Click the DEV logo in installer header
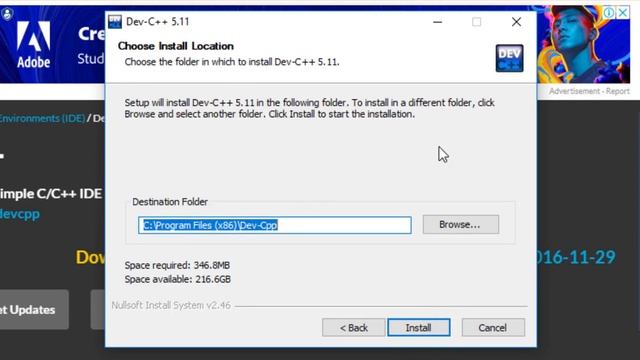This screenshot has height=360, width=640. coord(509,58)
